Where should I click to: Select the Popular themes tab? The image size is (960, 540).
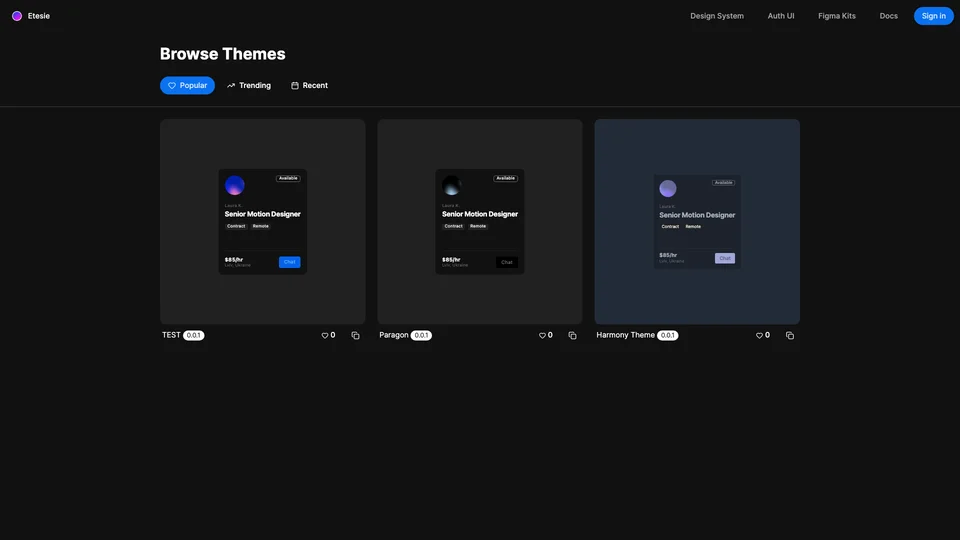click(x=187, y=85)
